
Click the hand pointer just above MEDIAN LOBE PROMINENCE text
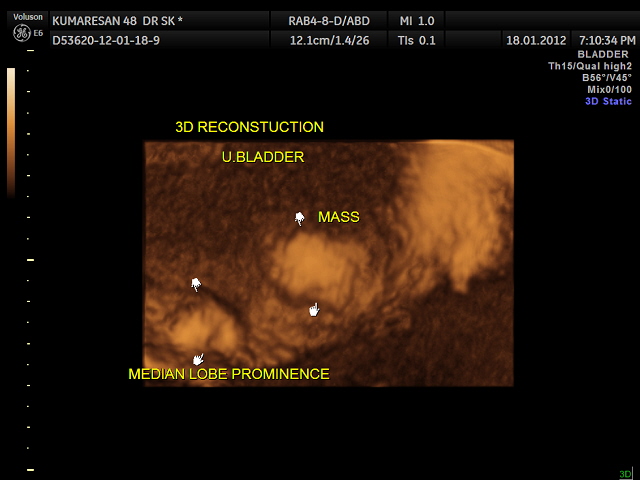(x=198, y=358)
